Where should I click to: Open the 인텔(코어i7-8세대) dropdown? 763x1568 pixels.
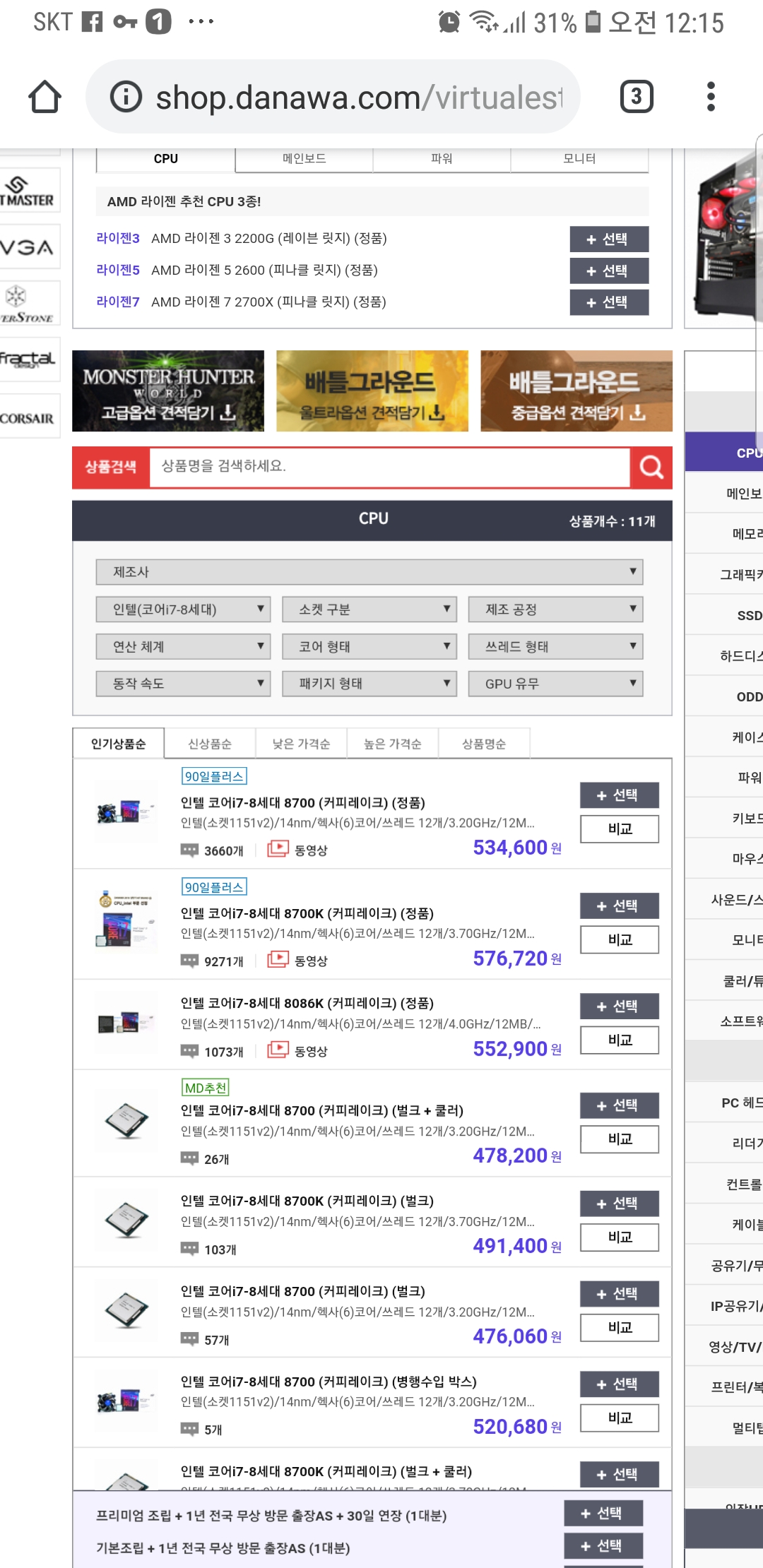[x=183, y=609]
